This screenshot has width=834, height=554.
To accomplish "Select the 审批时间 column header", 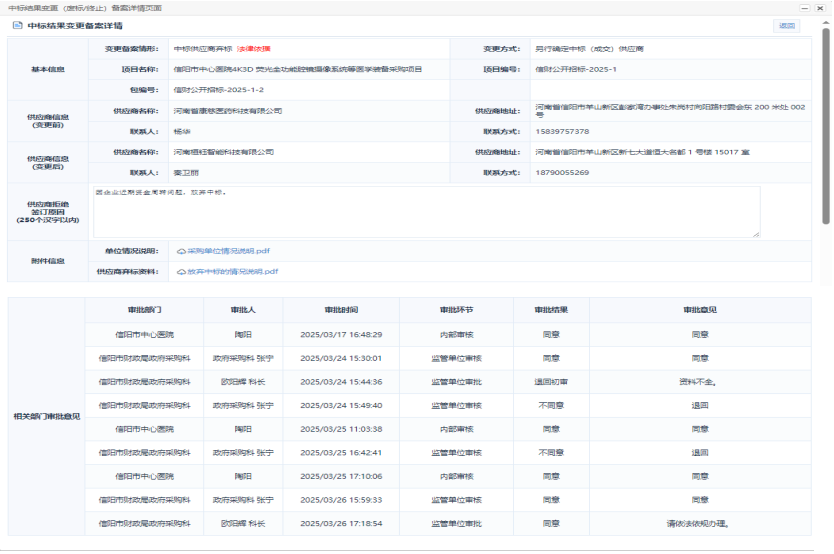I will point(342,310).
